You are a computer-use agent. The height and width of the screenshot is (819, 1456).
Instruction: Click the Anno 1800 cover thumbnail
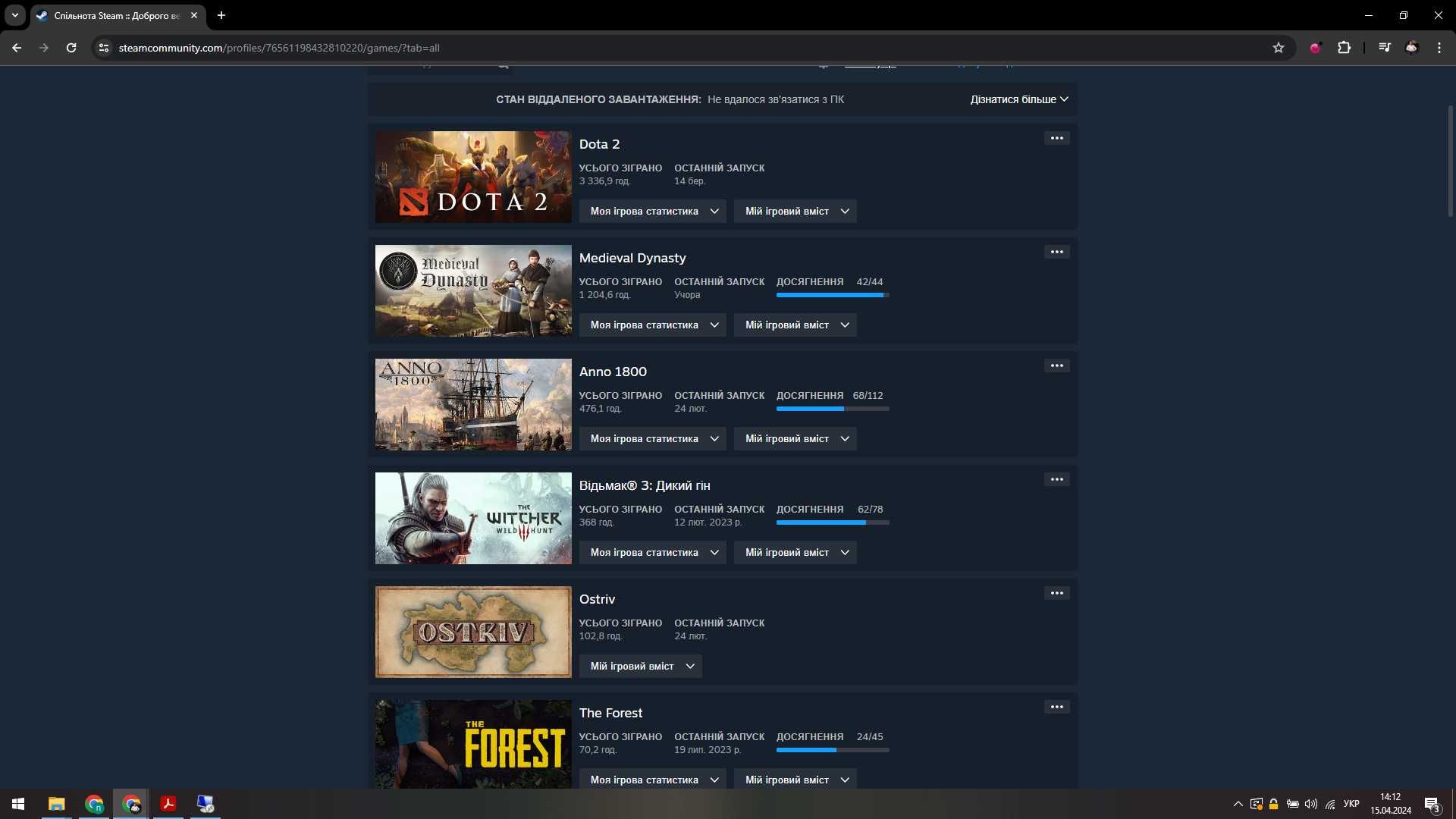pos(473,404)
